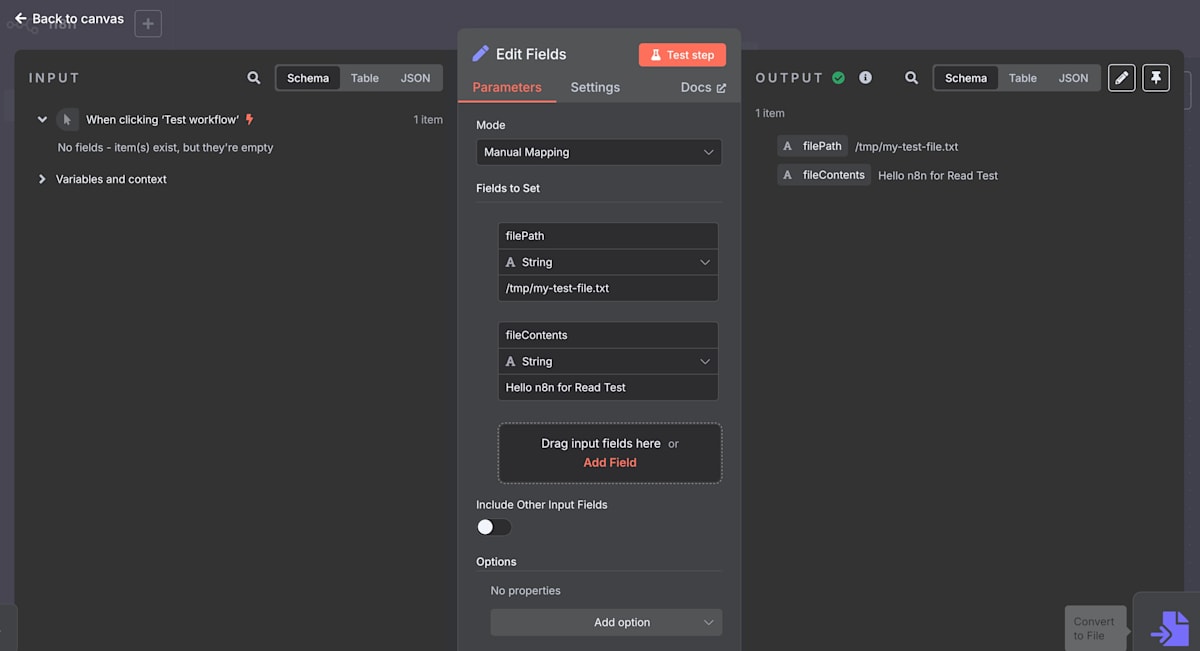
Task: Open the Convert to File node icon
Action: click(1168, 628)
